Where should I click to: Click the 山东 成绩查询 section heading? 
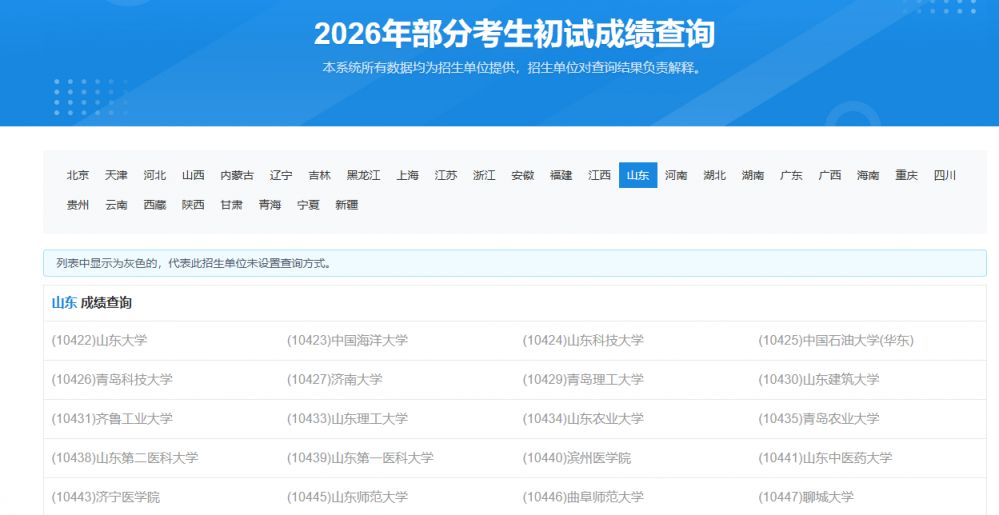pyautogui.click(x=92, y=303)
